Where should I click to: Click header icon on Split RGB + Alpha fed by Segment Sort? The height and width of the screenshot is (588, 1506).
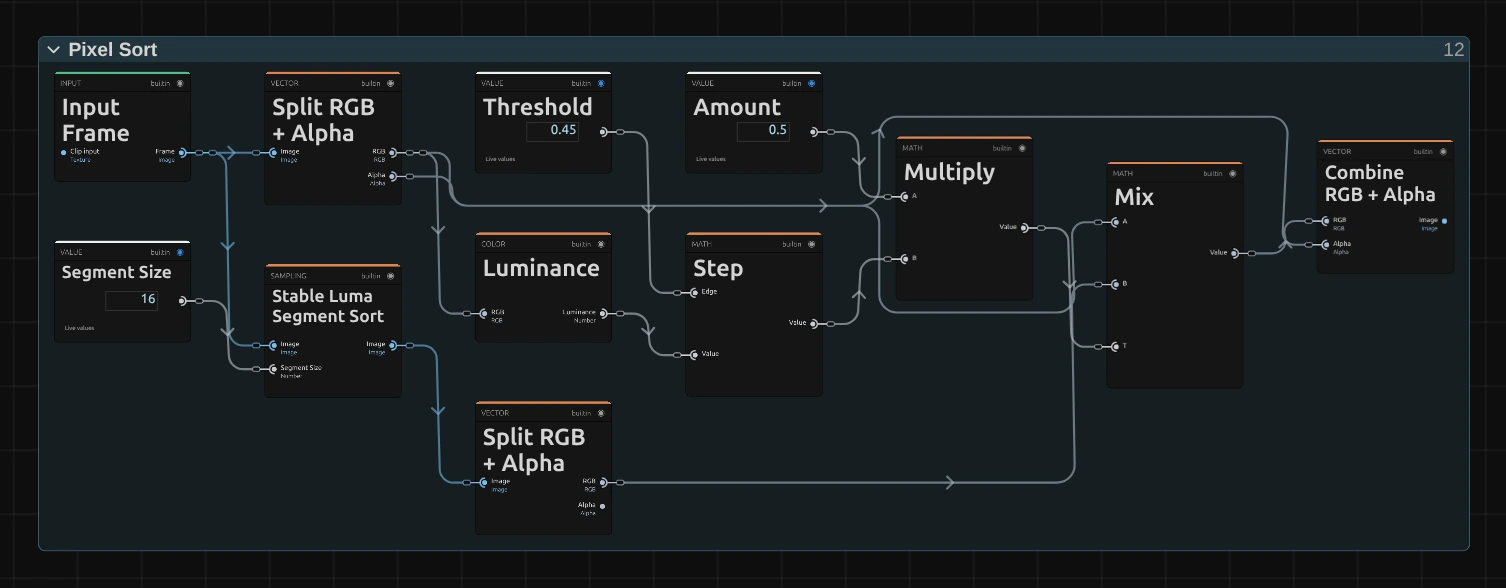[601, 413]
